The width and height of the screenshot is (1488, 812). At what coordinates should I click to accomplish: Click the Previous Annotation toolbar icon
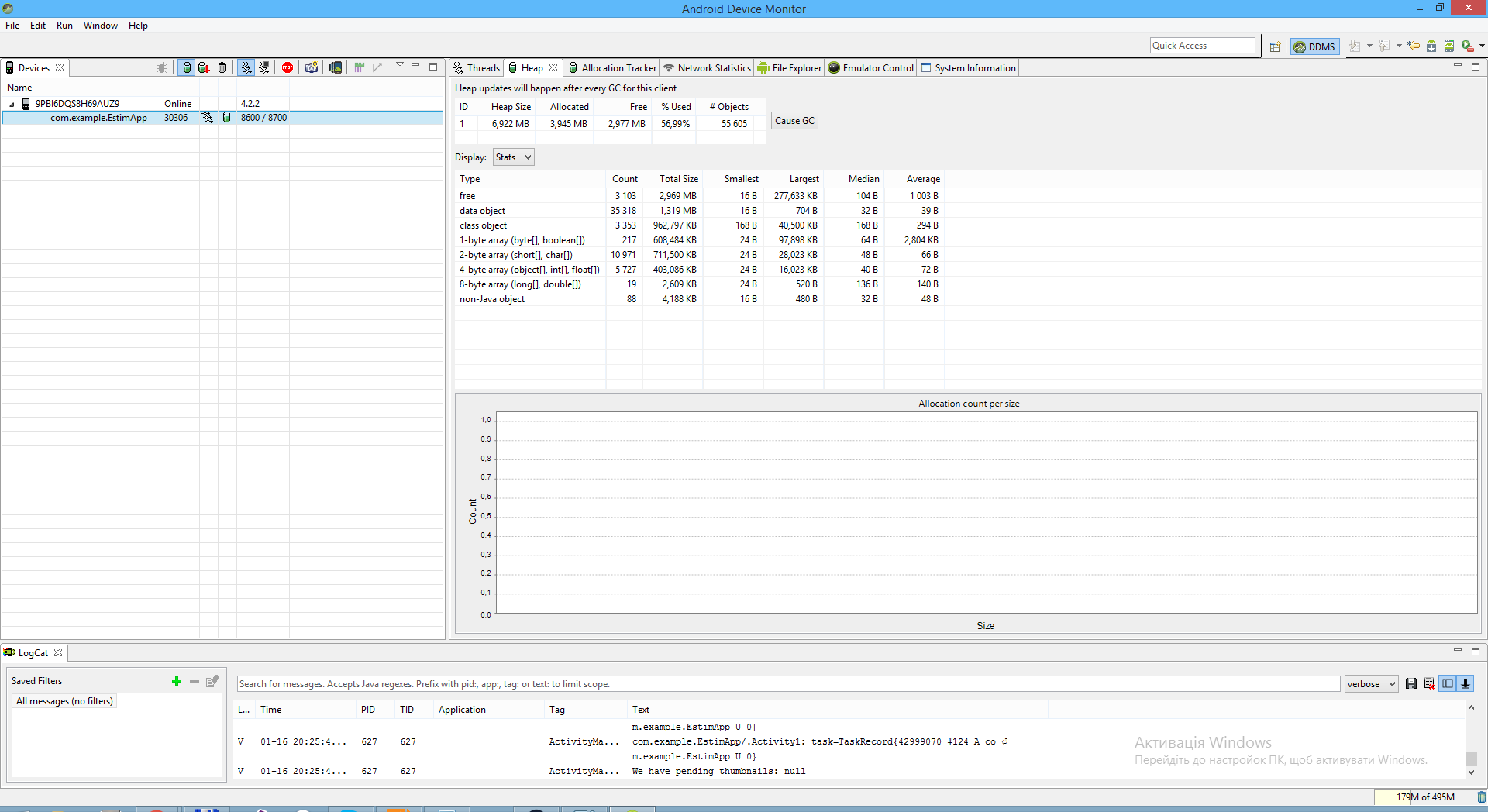pyautogui.click(x=1384, y=46)
